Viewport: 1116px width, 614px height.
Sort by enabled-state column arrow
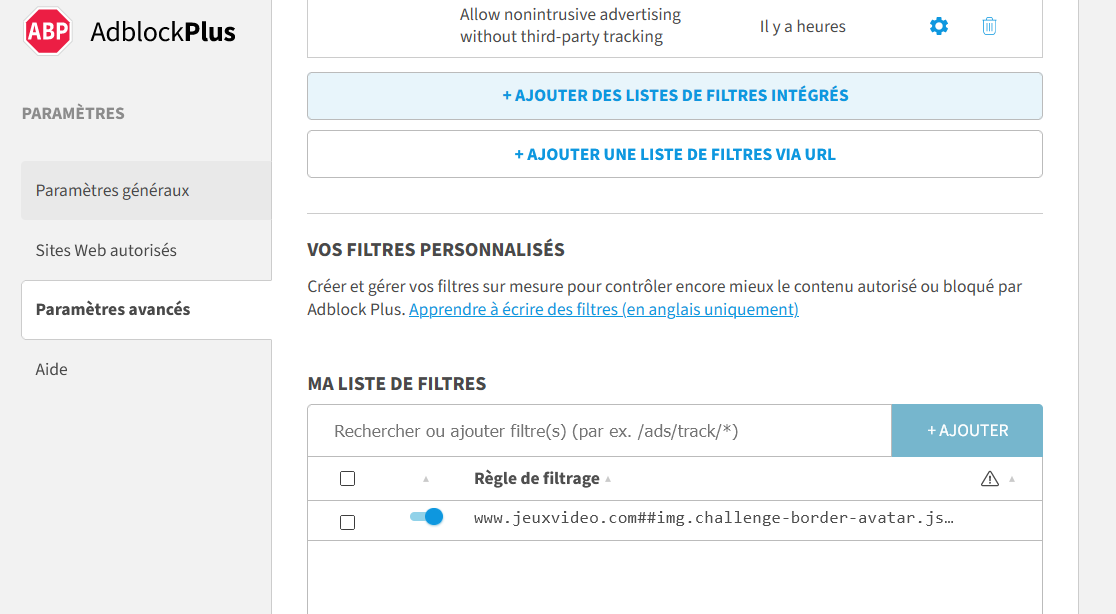click(426, 480)
